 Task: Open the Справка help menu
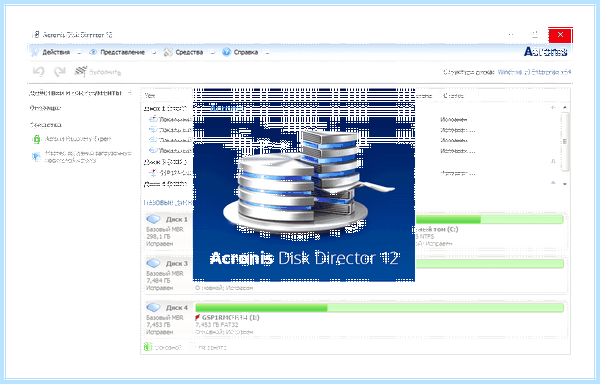(246, 52)
